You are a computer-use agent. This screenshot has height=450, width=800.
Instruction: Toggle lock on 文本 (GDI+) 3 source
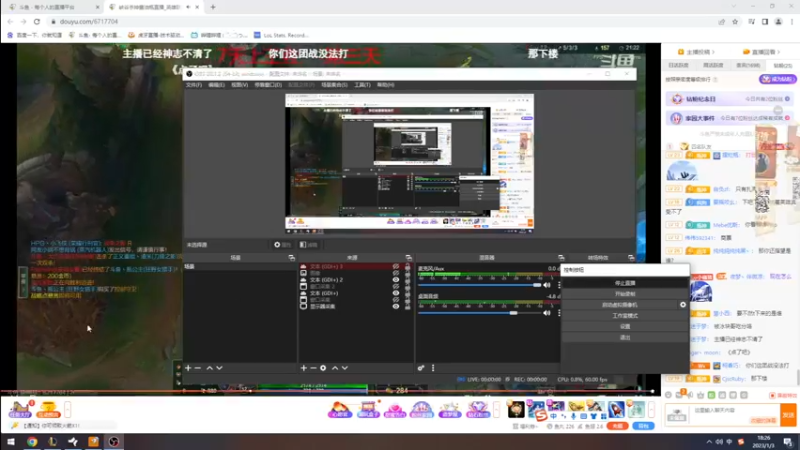(x=407, y=266)
